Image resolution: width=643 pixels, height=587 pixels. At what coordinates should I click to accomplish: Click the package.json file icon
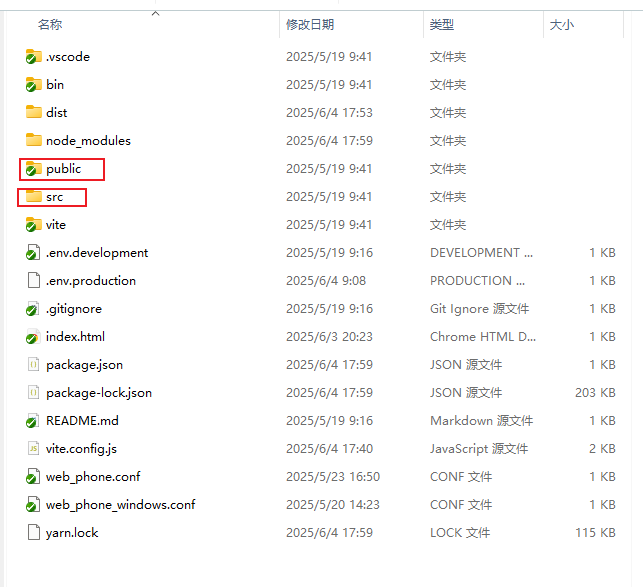click(34, 365)
